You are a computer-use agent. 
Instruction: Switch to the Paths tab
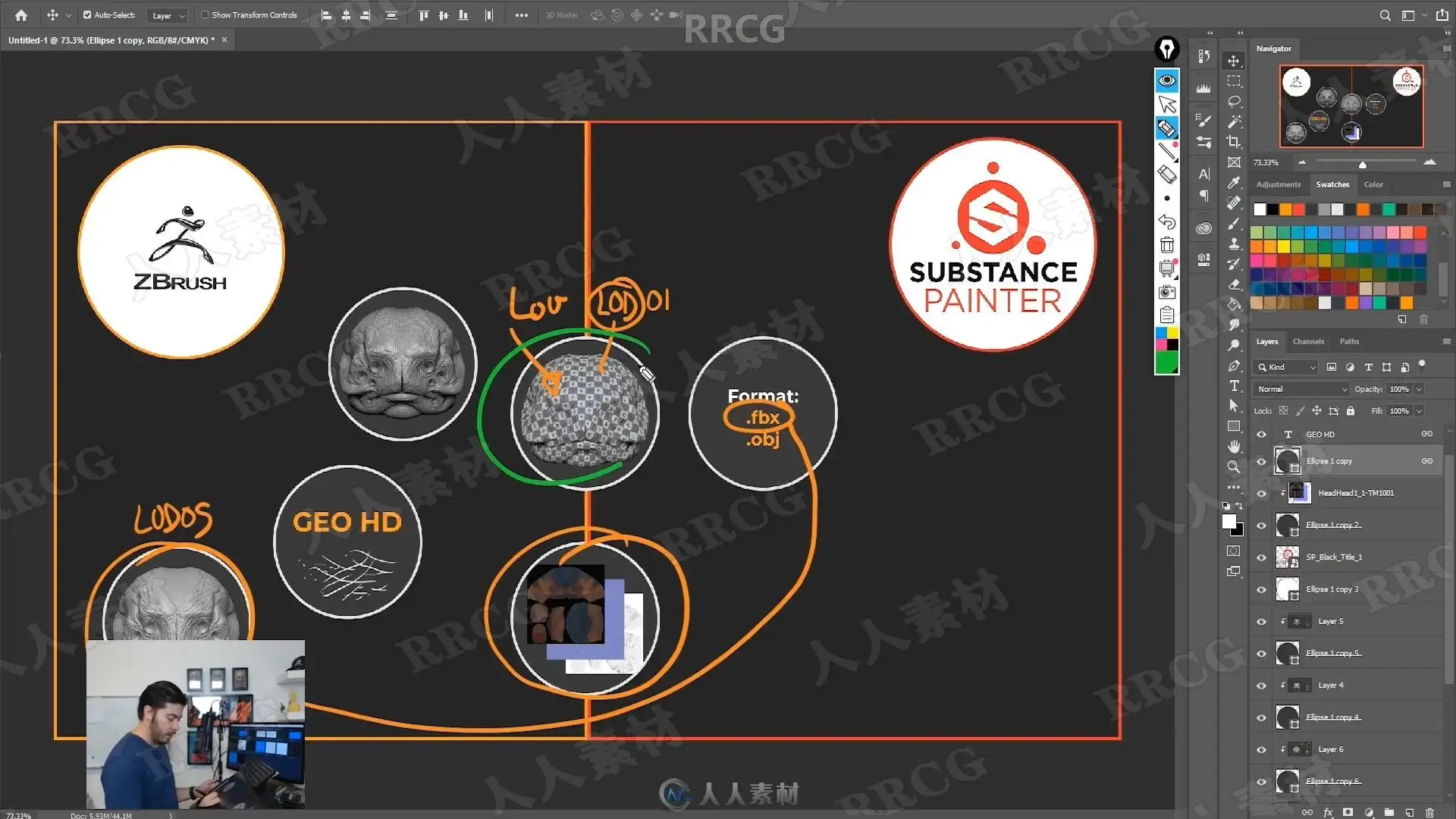point(1349,341)
